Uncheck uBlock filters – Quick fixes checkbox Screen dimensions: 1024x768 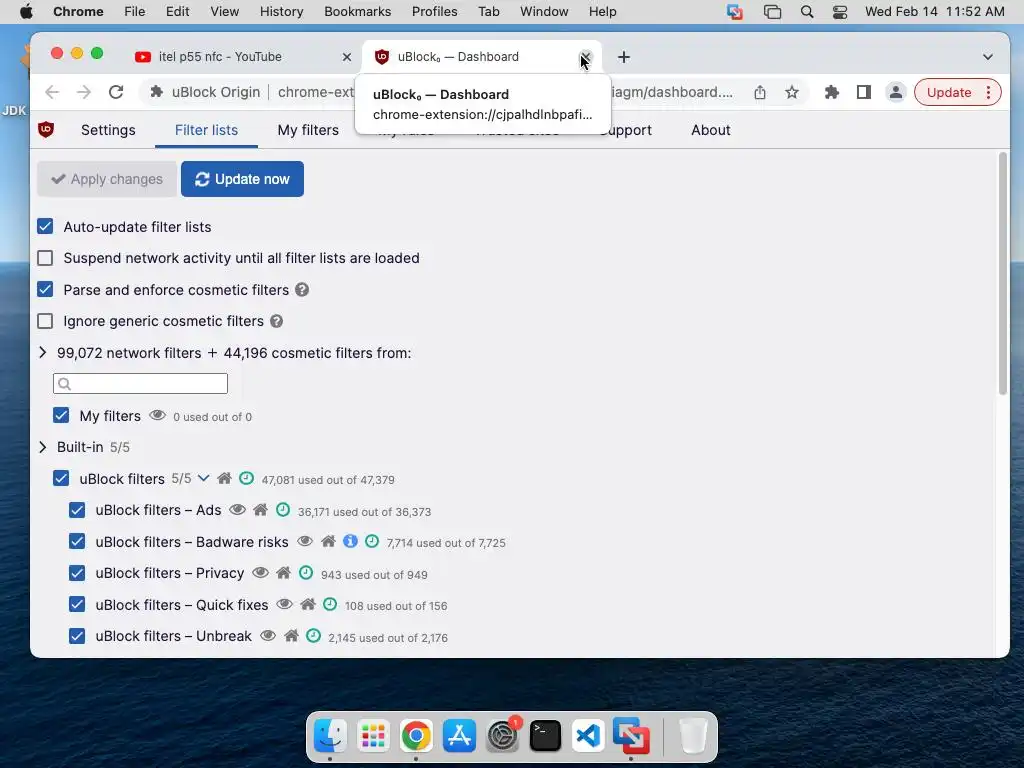point(76,604)
